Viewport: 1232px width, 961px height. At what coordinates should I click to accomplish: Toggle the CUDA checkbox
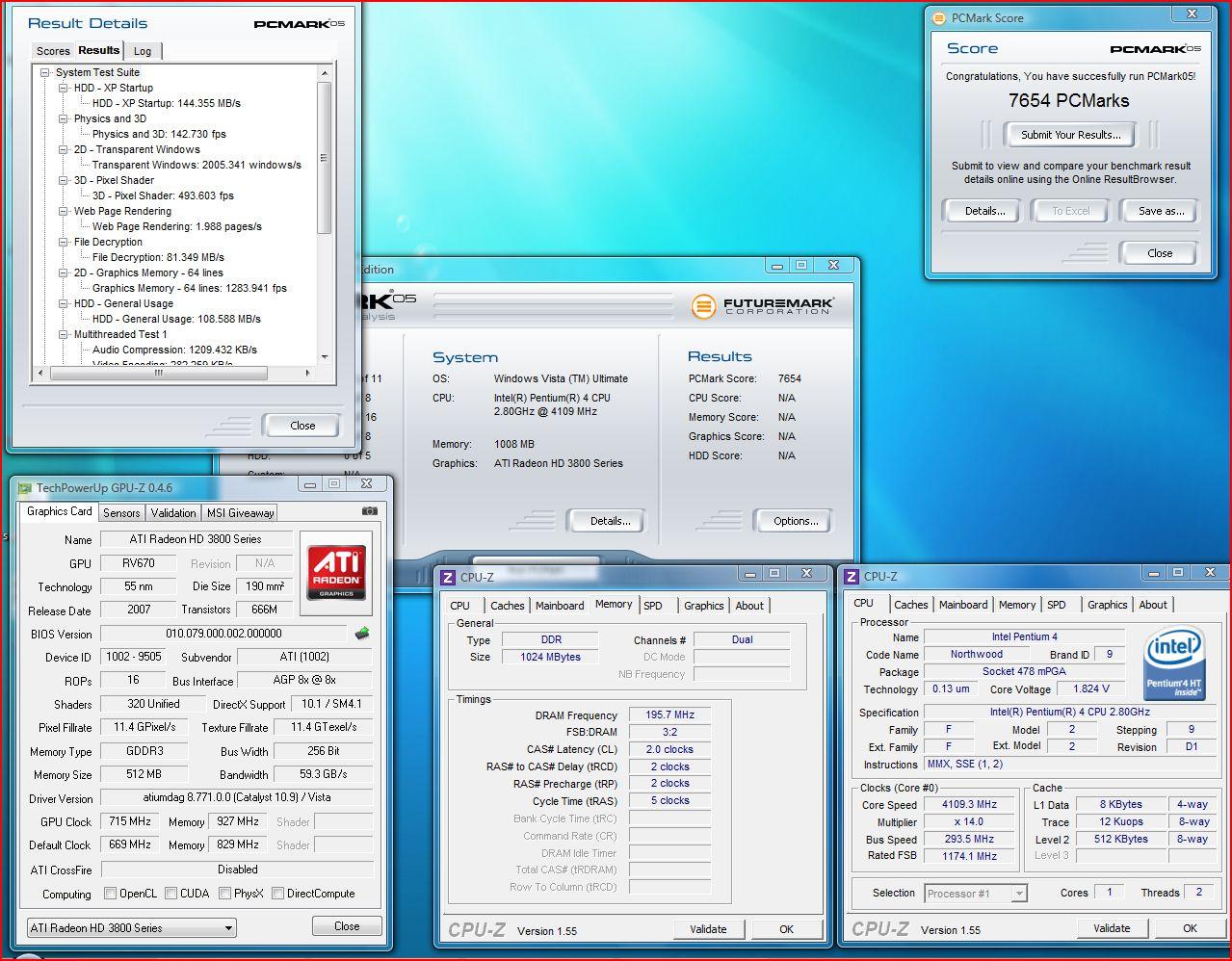(x=171, y=894)
